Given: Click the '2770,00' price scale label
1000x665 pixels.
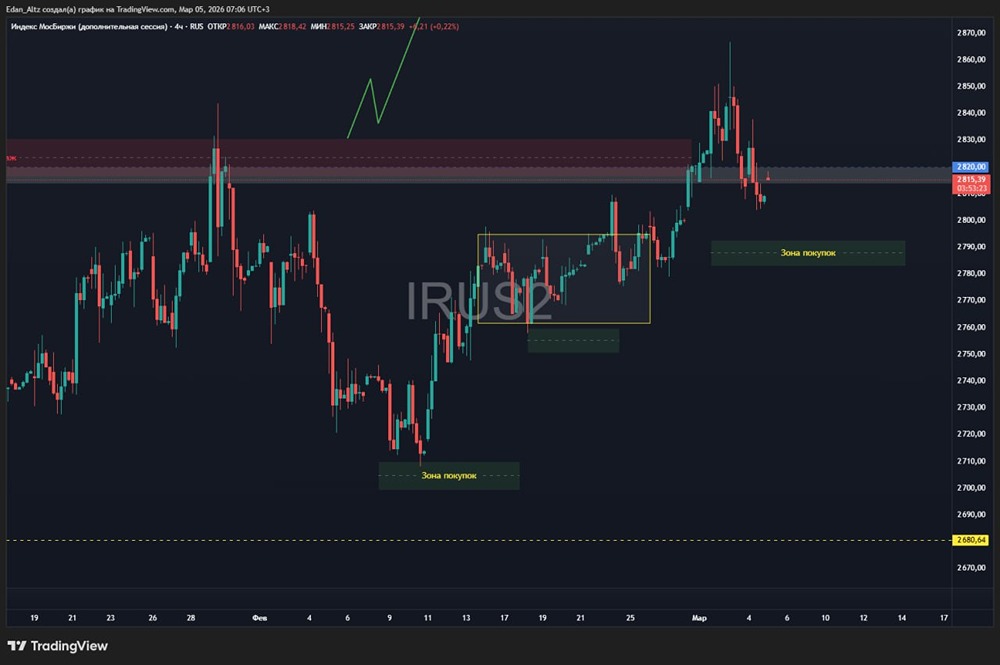Looking at the screenshot, I should pos(971,300).
